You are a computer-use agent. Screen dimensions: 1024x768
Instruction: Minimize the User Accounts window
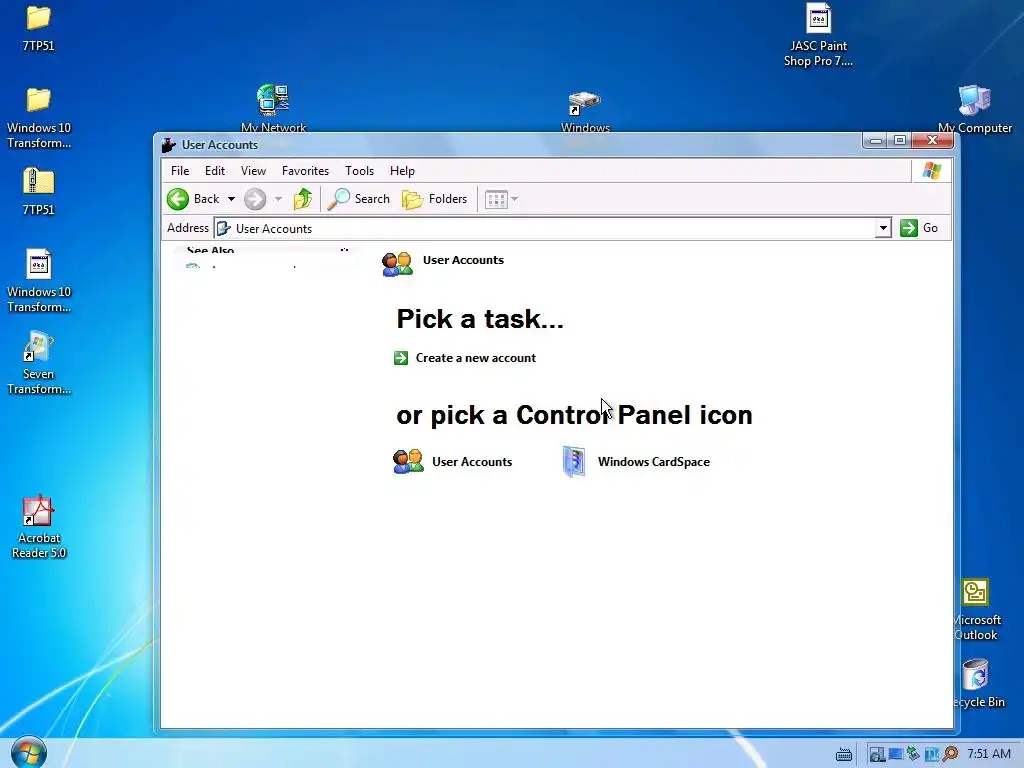pos(876,140)
